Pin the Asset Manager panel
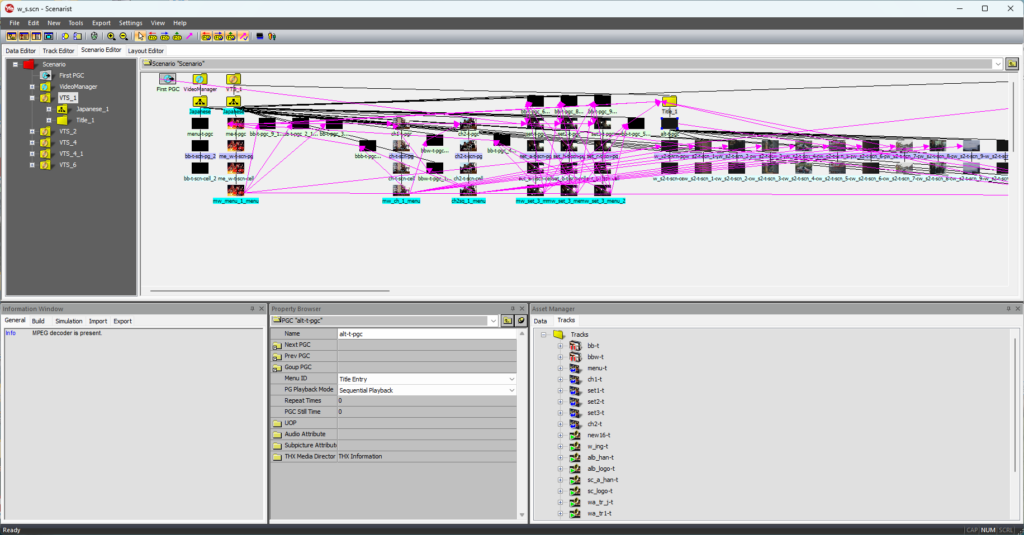 1008,308
